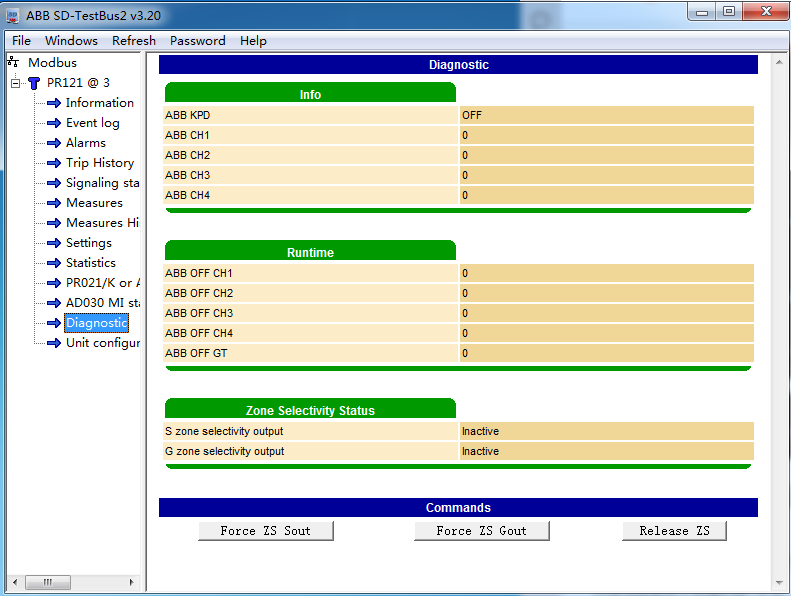Click the tree panel scroll right arrow
The width and height of the screenshot is (791, 596).
131,582
